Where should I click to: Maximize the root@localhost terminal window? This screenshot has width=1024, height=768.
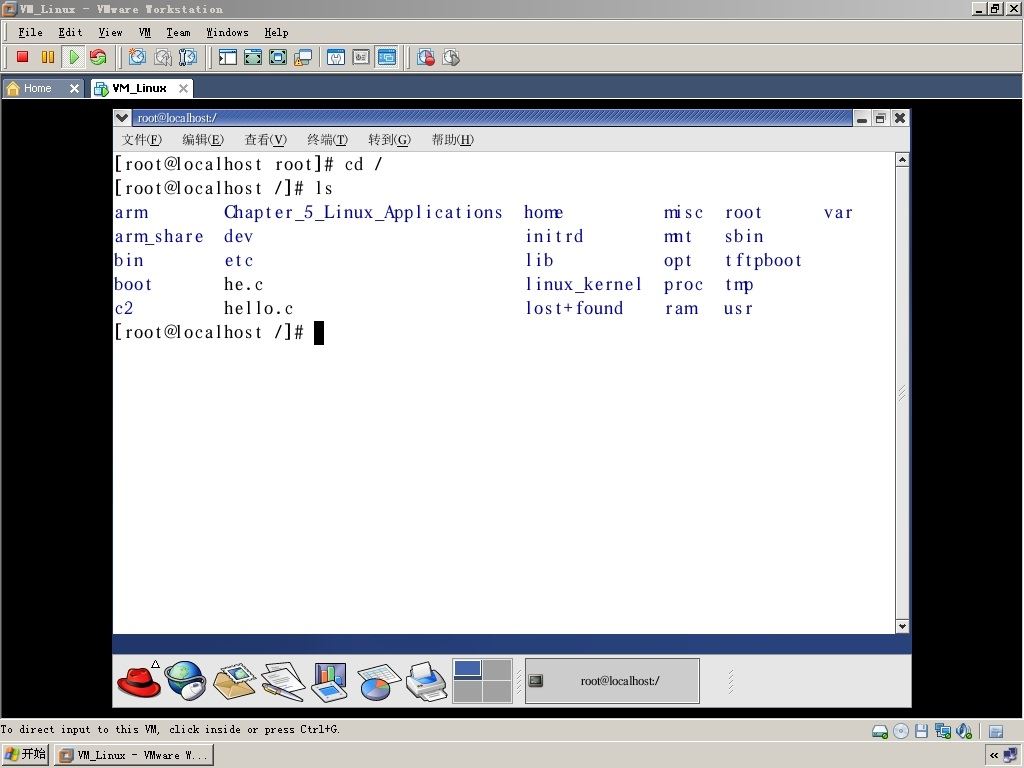point(880,118)
